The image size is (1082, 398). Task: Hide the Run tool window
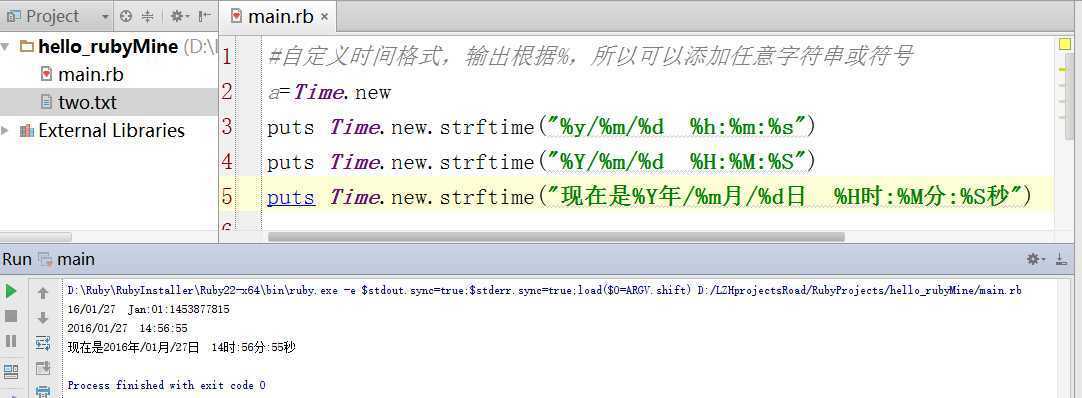(x=1062, y=259)
